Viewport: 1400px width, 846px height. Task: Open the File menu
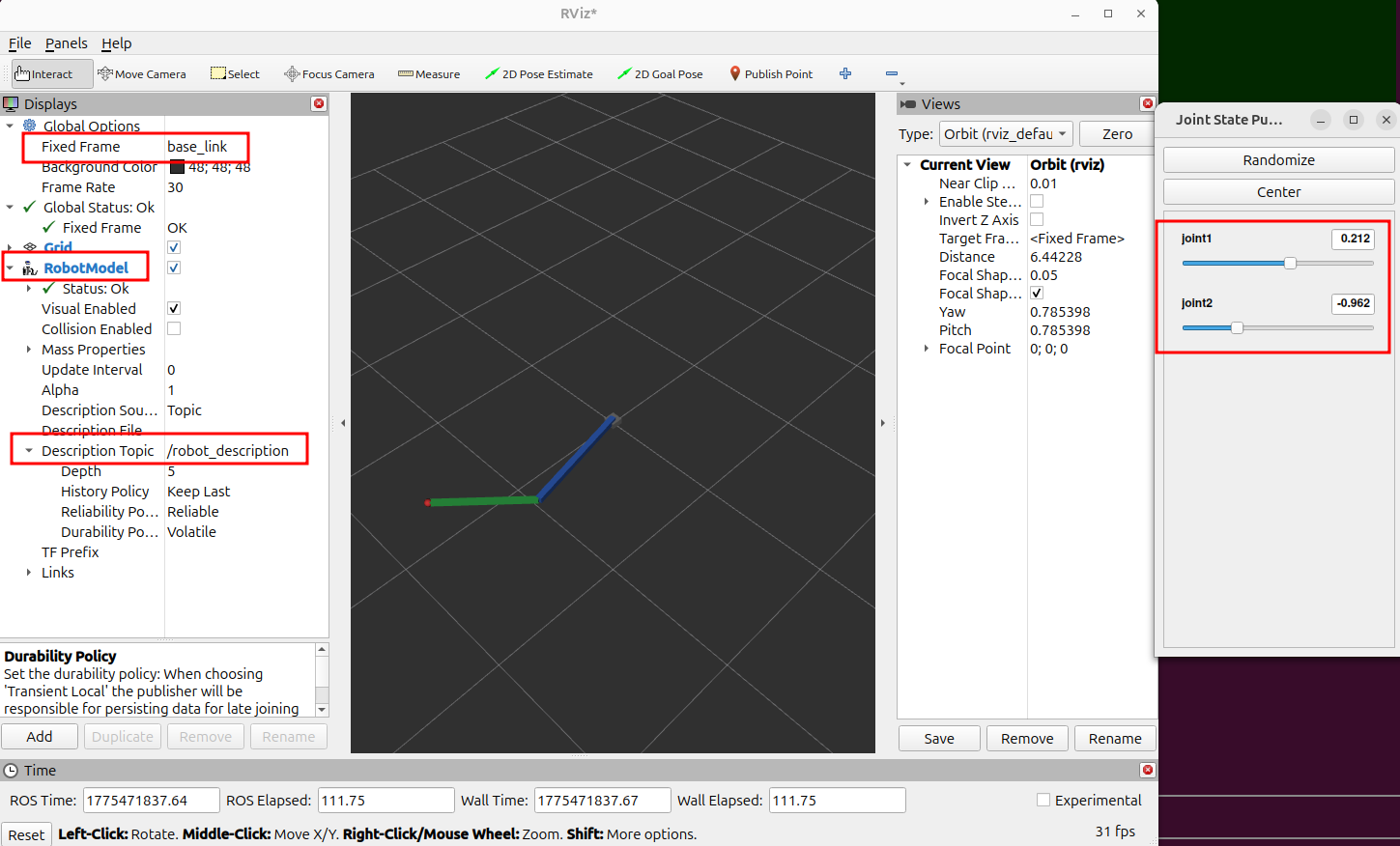point(19,43)
